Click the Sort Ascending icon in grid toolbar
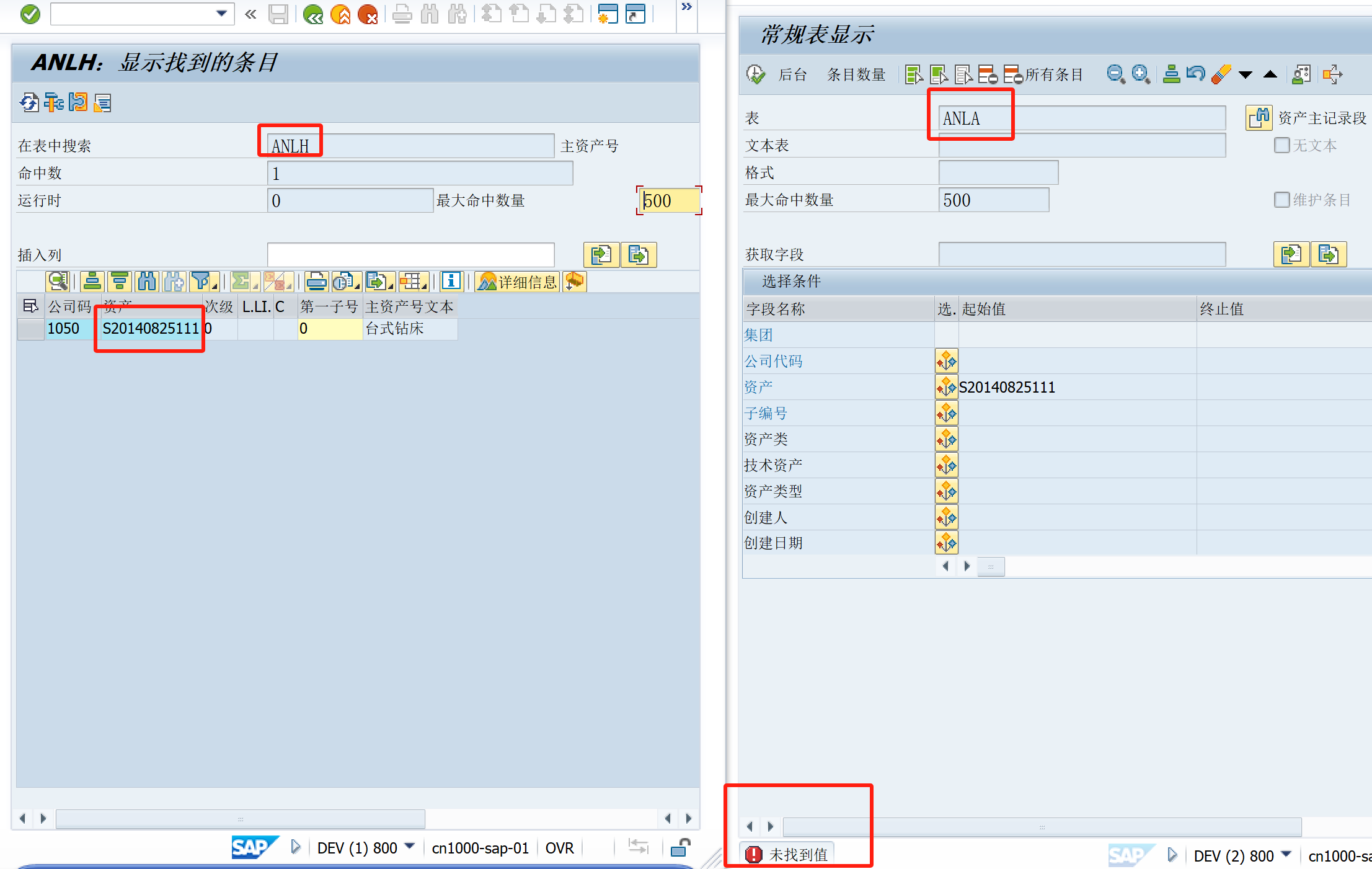Viewport: 1372px width, 869px height. click(92, 282)
